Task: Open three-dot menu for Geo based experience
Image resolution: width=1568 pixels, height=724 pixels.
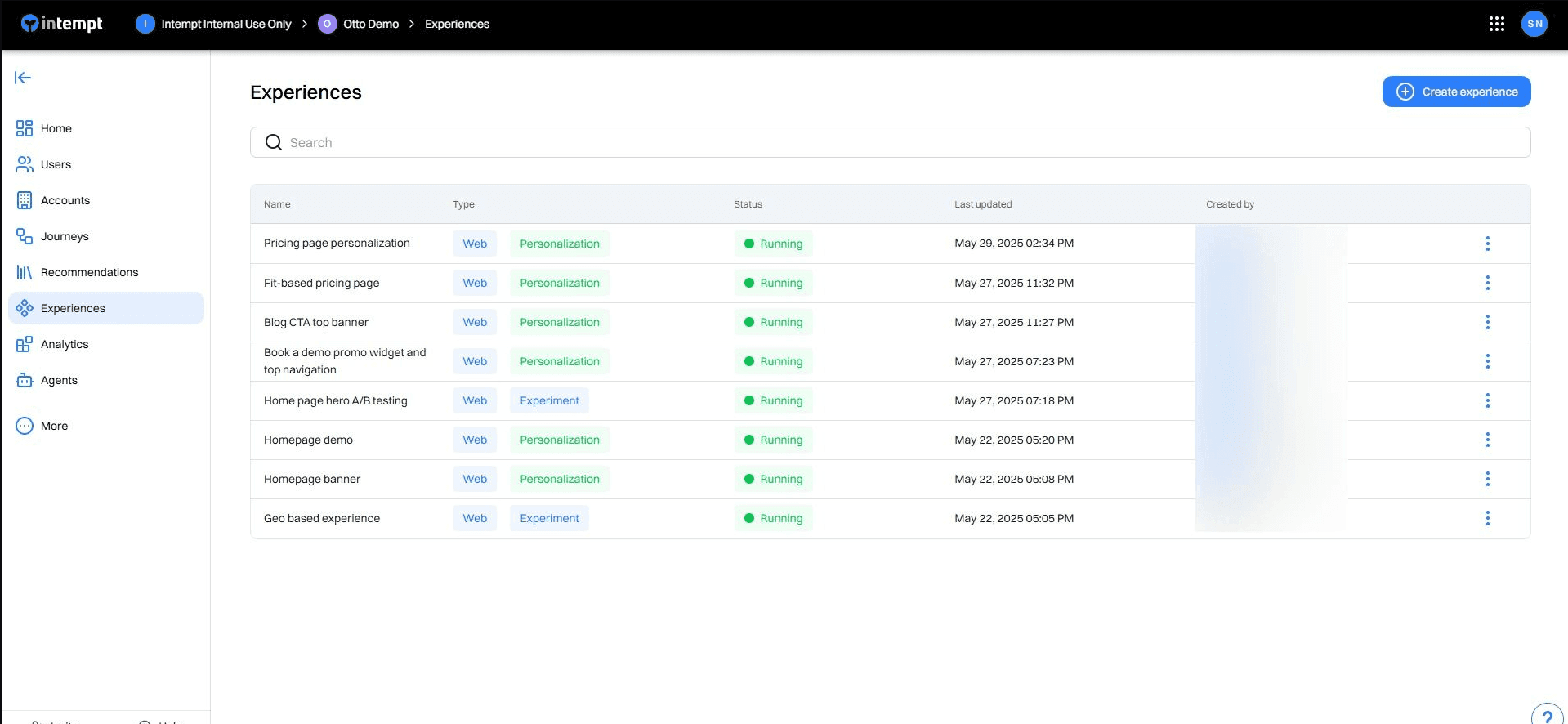Action: 1487,518
